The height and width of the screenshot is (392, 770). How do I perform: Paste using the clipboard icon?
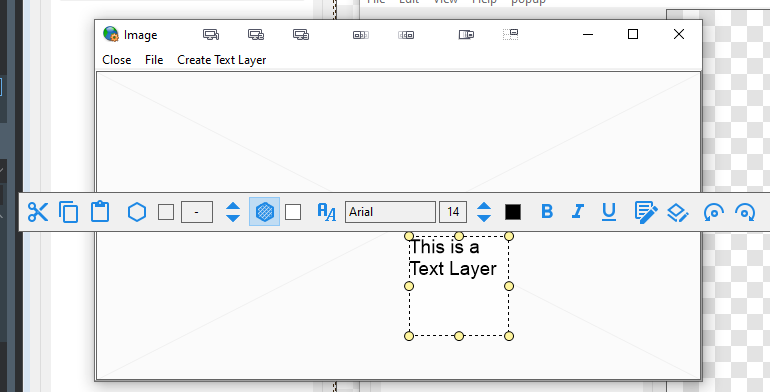[100, 212]
